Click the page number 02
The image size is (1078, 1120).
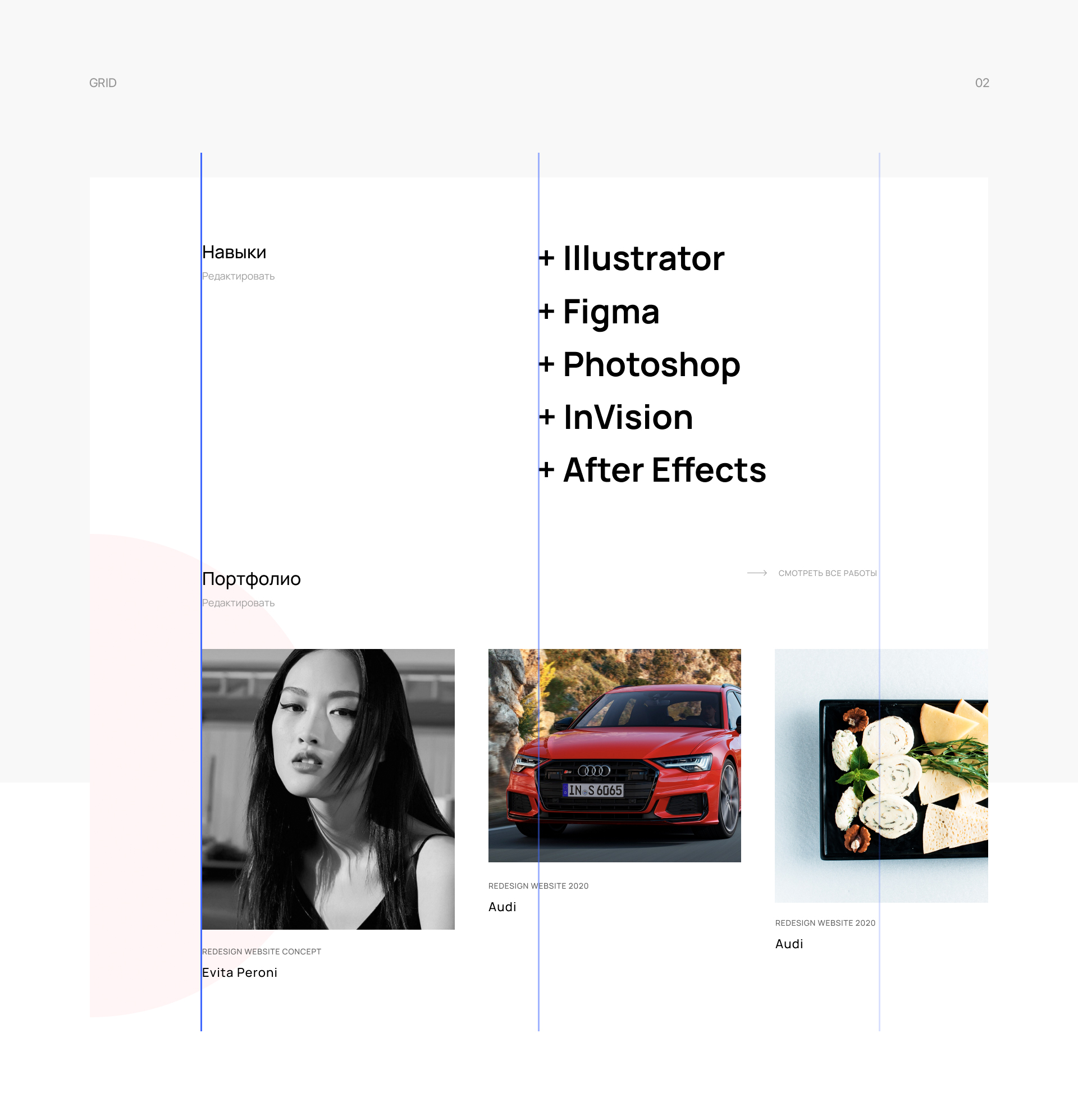982,84
